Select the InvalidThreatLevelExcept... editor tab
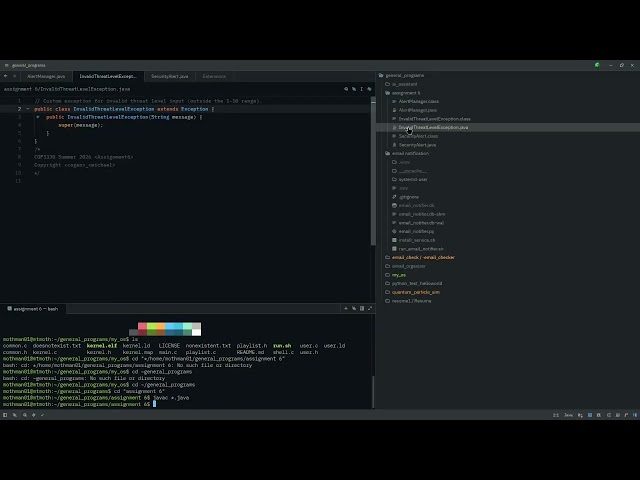640x480 pixels. pyautogui.click(x=108, y=76)
